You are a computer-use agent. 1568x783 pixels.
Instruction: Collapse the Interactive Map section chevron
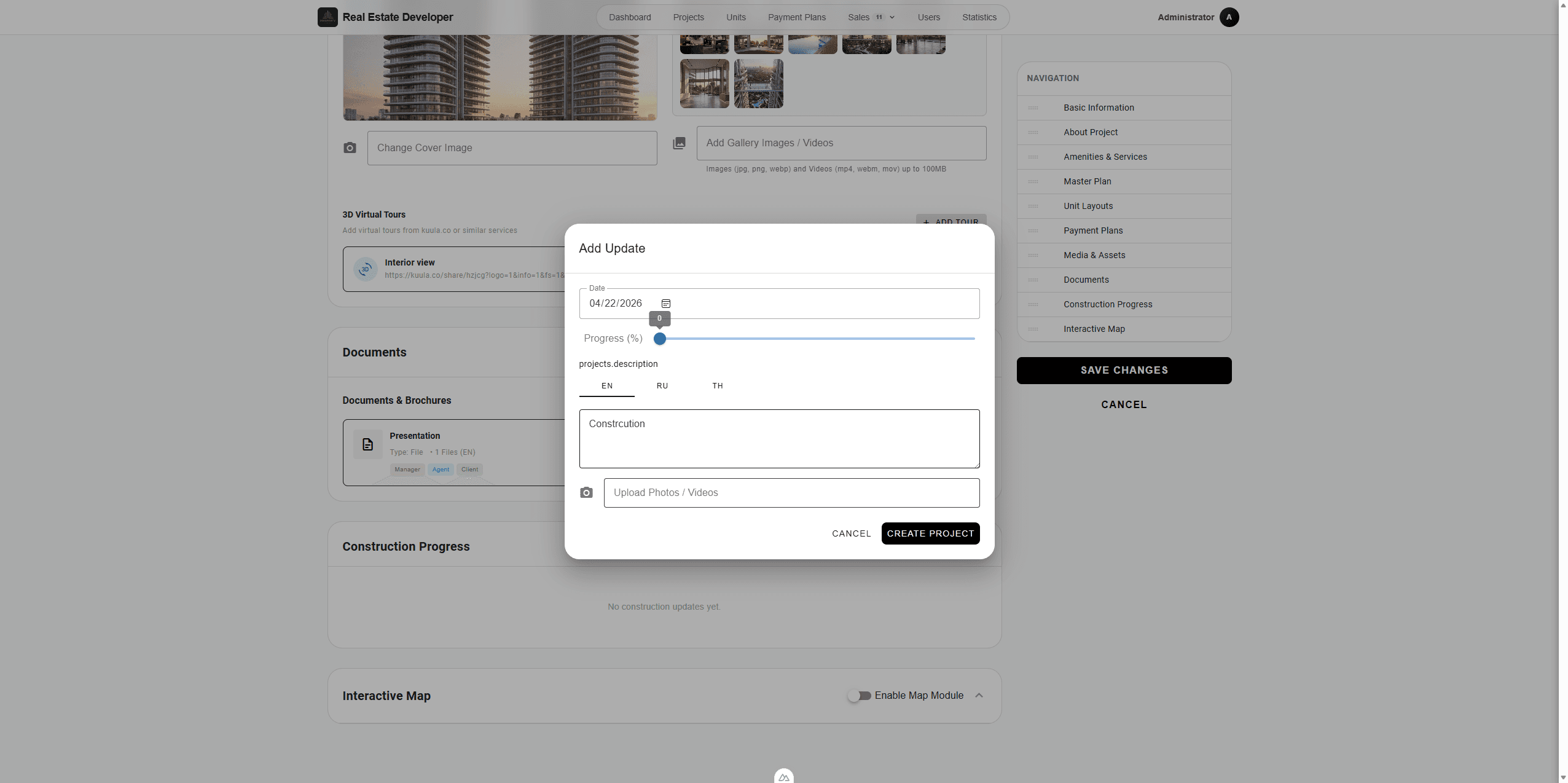979,696
